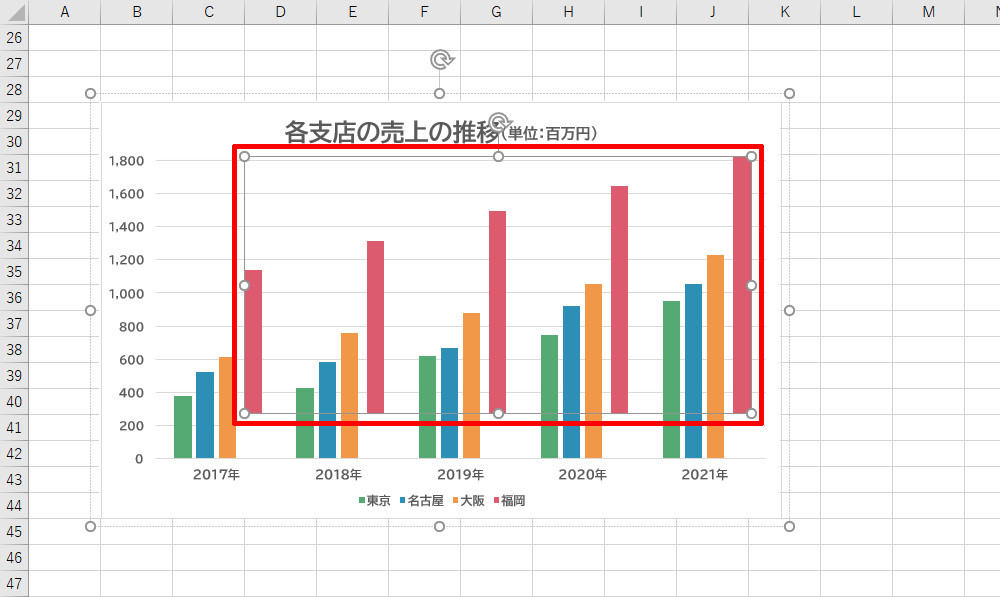Select row header 30
1000x597 pixels.
(14, 142)
